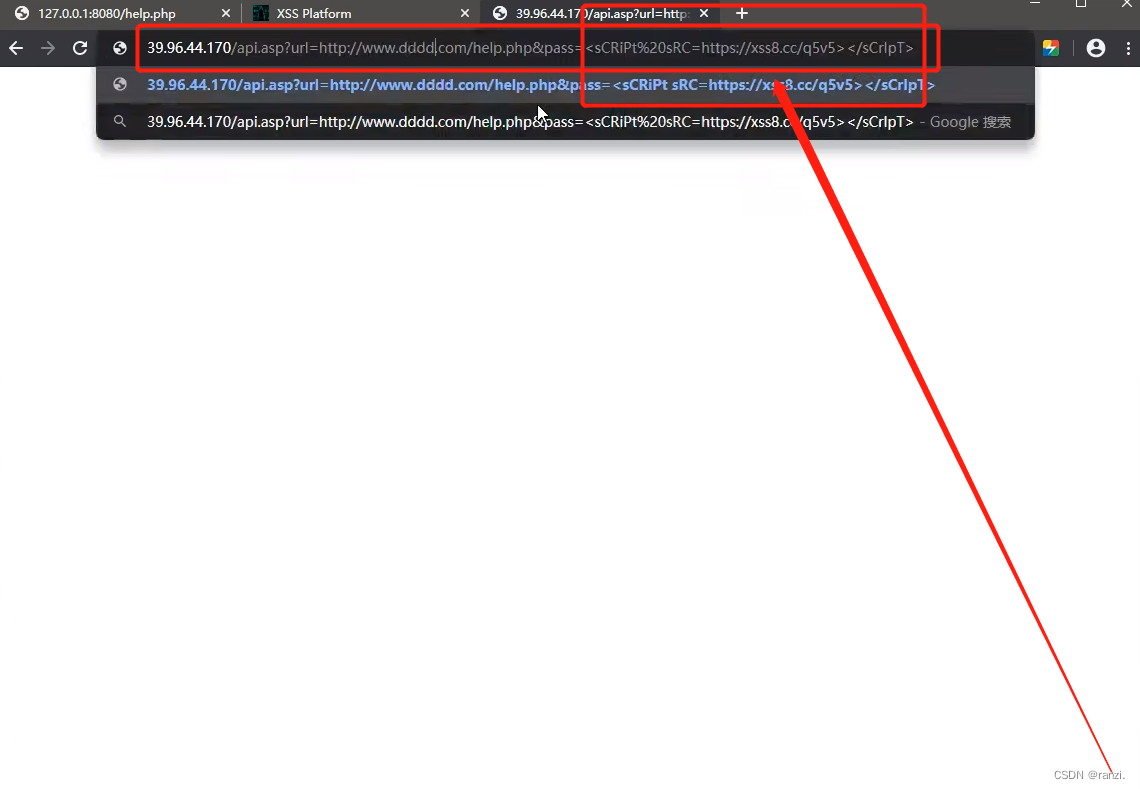Go back to the previous page

16,48
